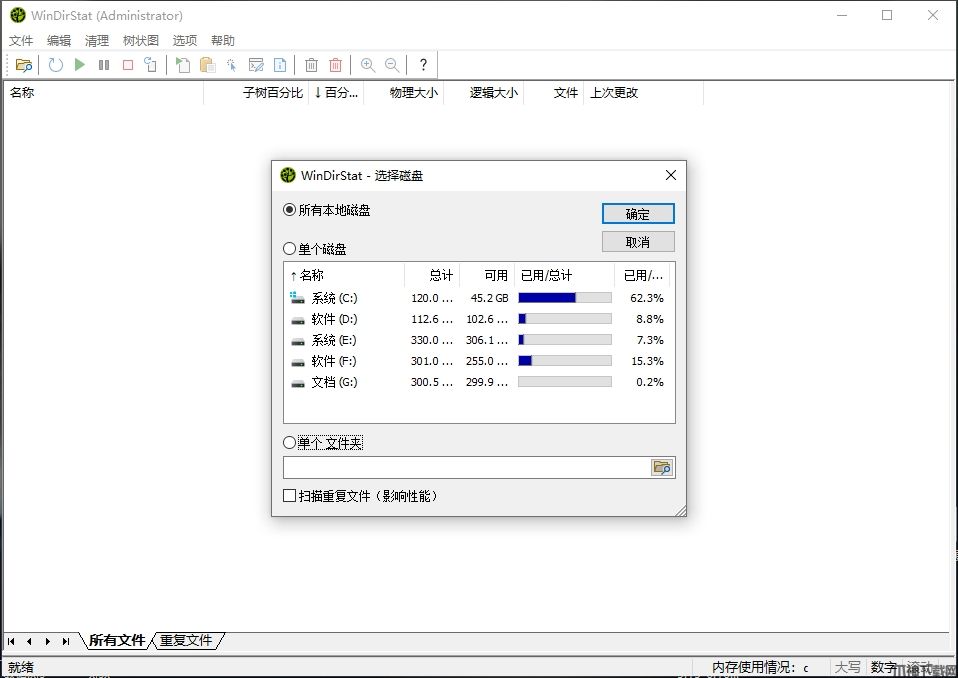Click the 软件 (D:) drive icon
This screenshot has height=678, width=958.
tap(298, 319)
